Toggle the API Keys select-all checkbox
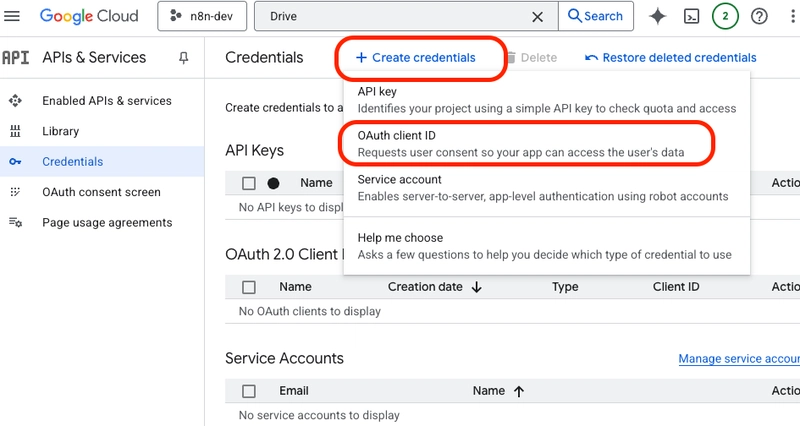 coord(249,183)
